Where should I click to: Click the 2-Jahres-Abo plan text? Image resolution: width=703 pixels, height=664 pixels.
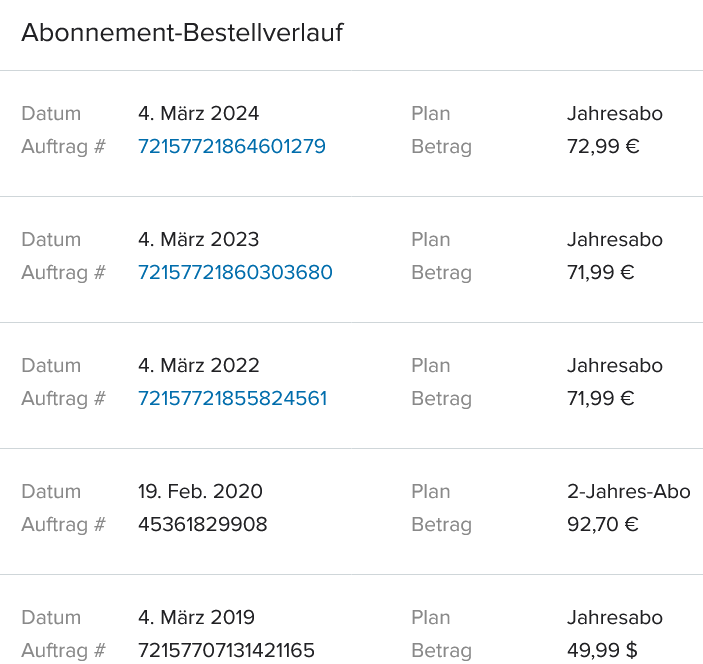[629, 491]
